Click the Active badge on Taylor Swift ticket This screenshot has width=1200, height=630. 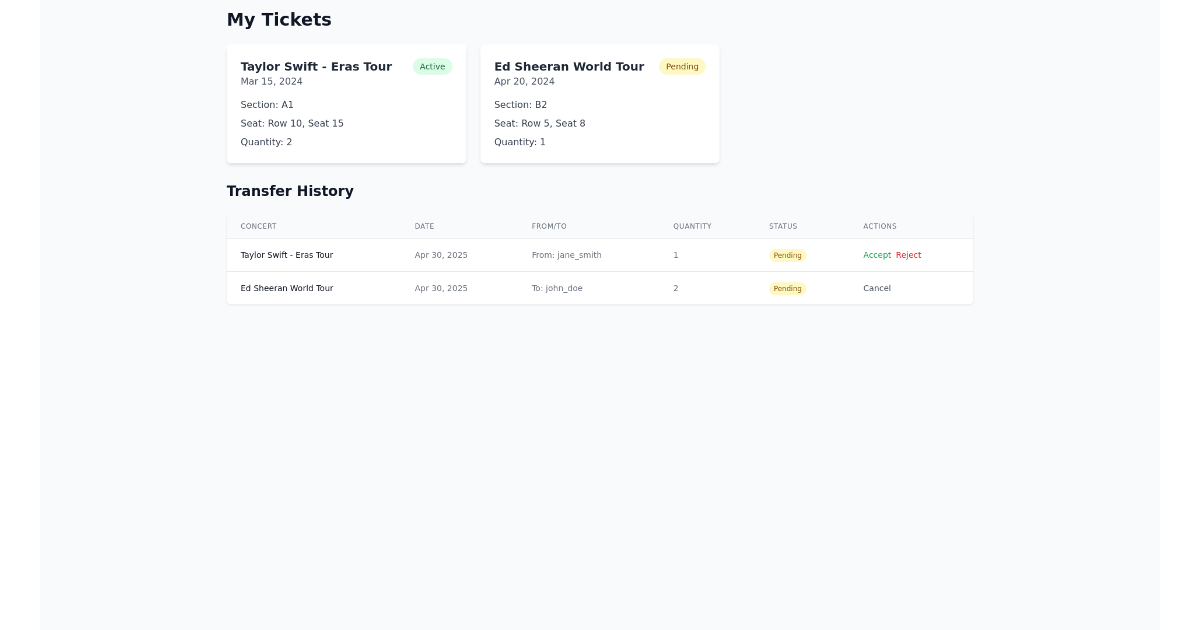pos(432,66)
